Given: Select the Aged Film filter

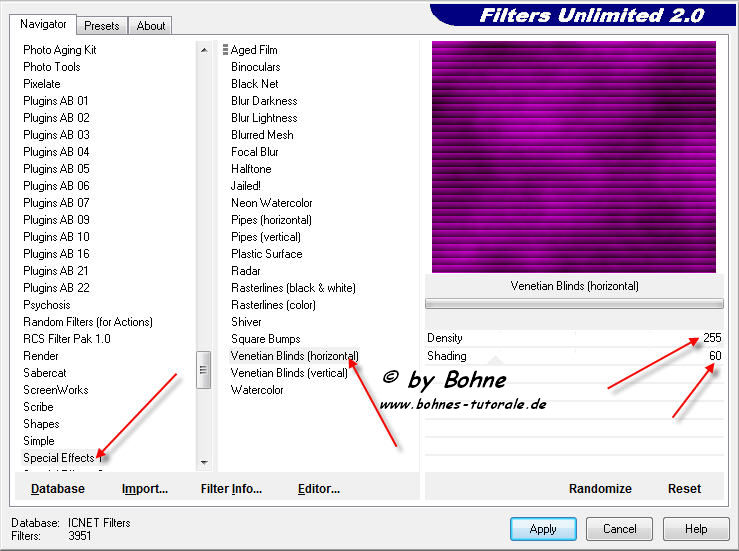Looking at the screenshot, I should coord(254,50).
